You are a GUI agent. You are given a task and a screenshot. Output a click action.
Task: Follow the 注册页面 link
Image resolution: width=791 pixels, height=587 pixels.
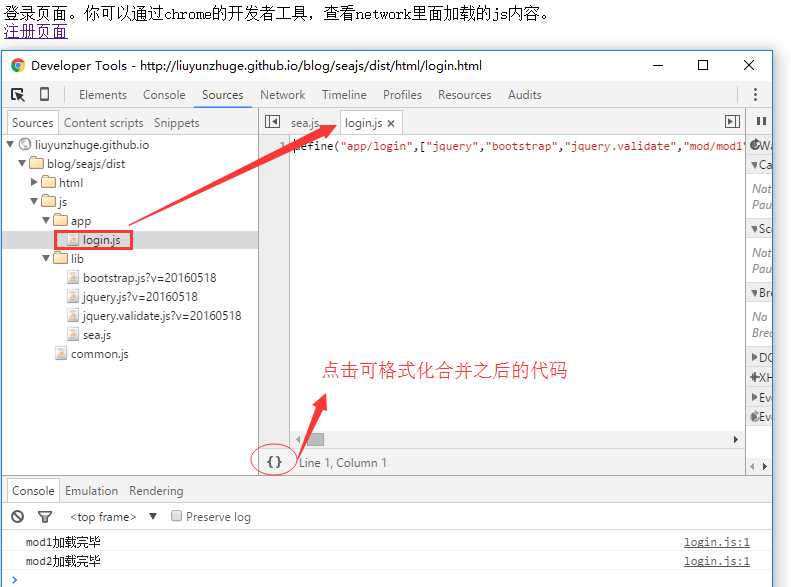click(35, 31)
